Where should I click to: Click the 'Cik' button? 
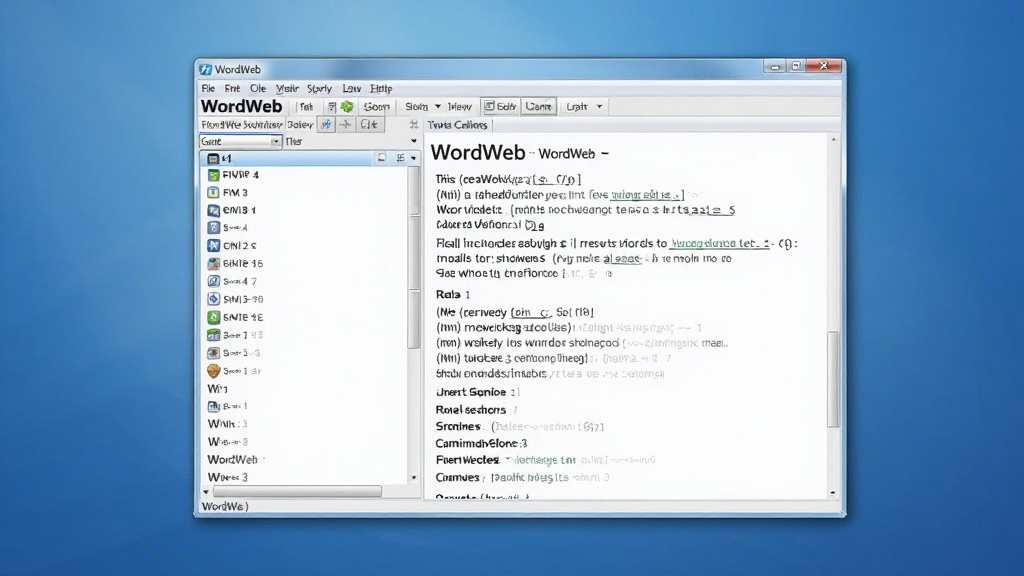click(x=369, y=124)
